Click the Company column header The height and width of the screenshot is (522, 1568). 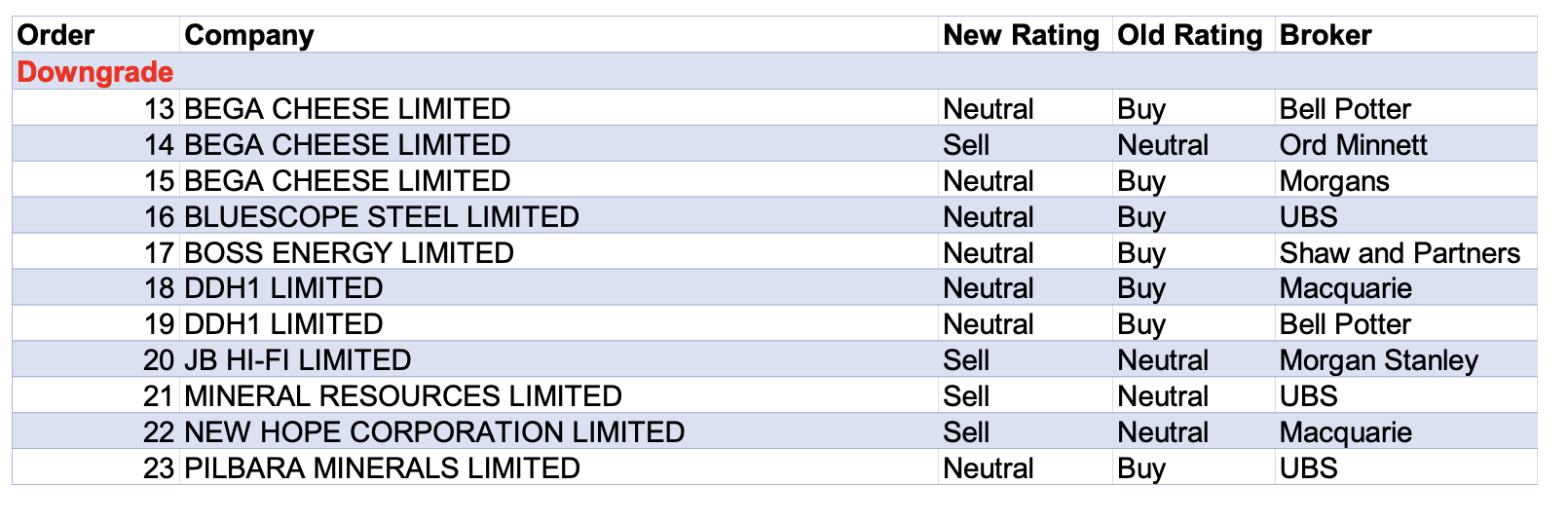point(249,35)
